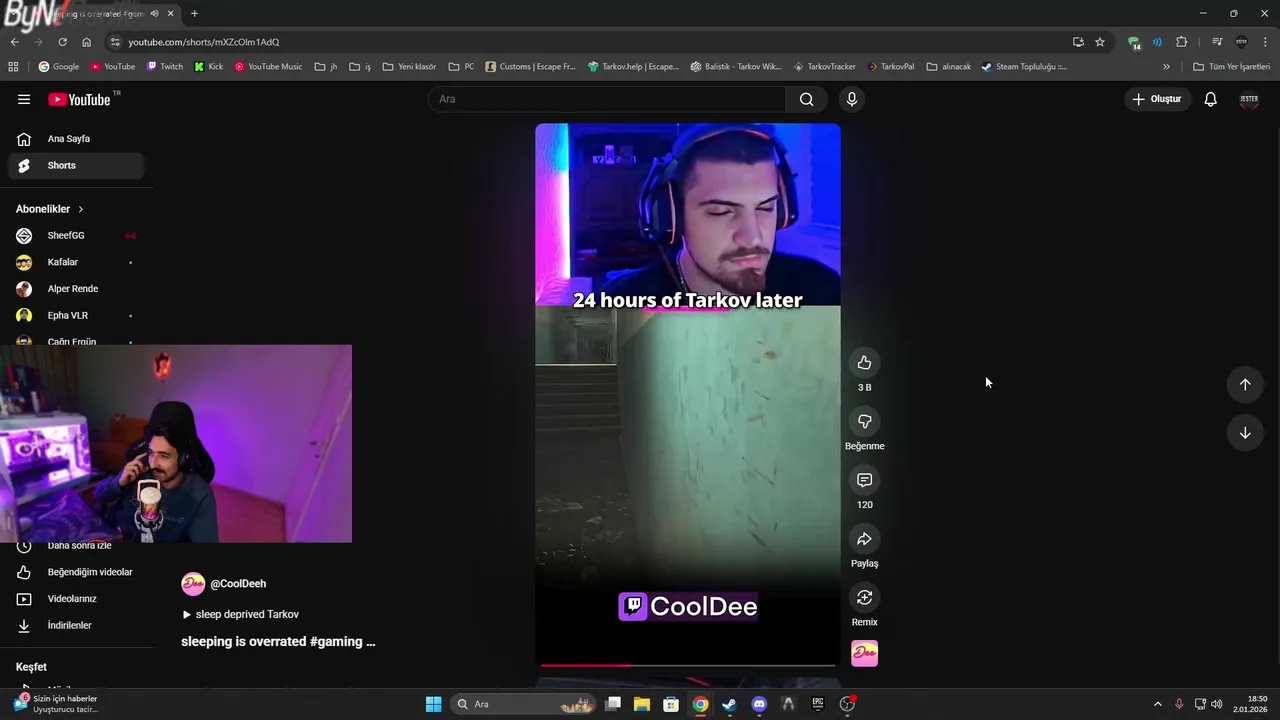Open the Chrome extensions puzzle icon

click(x=1181, y=42)
